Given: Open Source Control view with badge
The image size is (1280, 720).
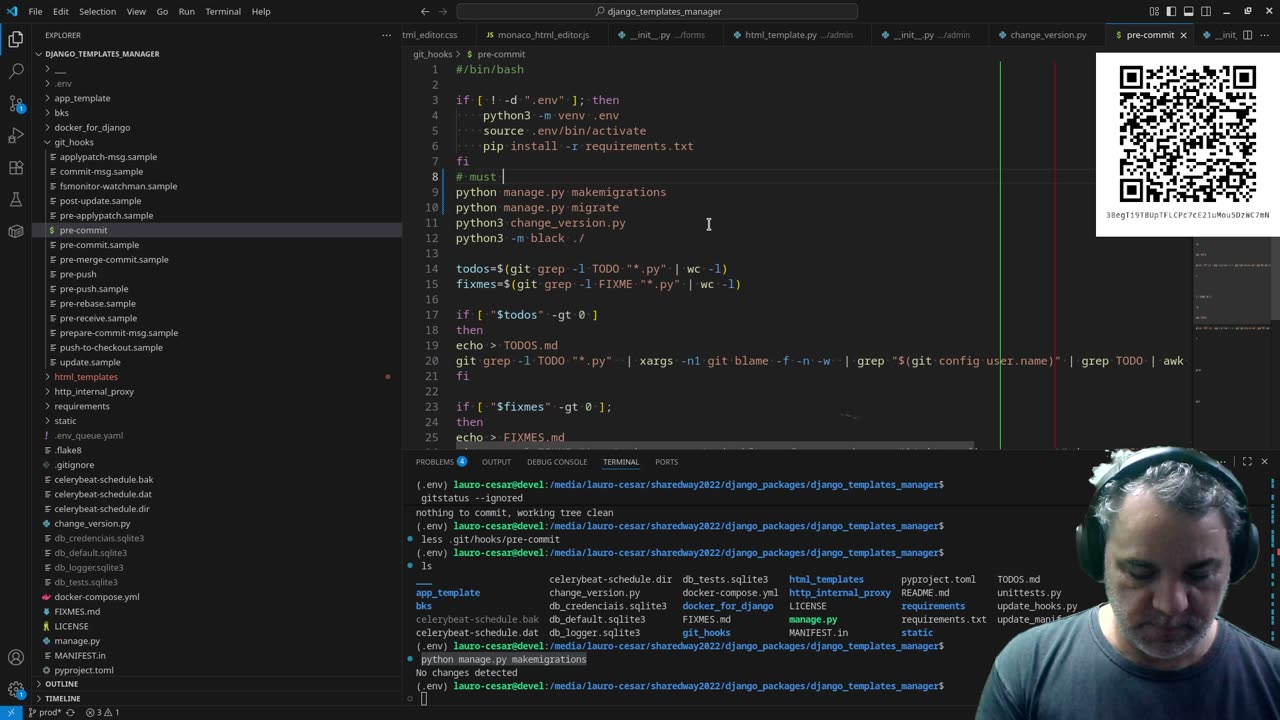Looking at the screenshot, I should [16, 104].
